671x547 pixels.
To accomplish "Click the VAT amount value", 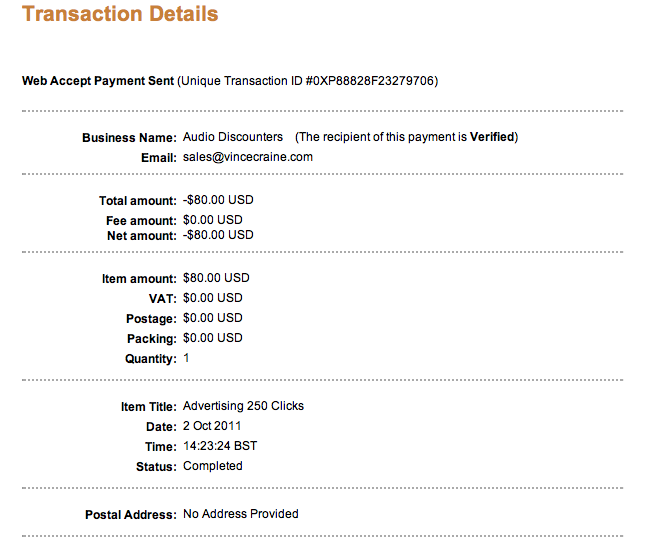I will 213,298.
